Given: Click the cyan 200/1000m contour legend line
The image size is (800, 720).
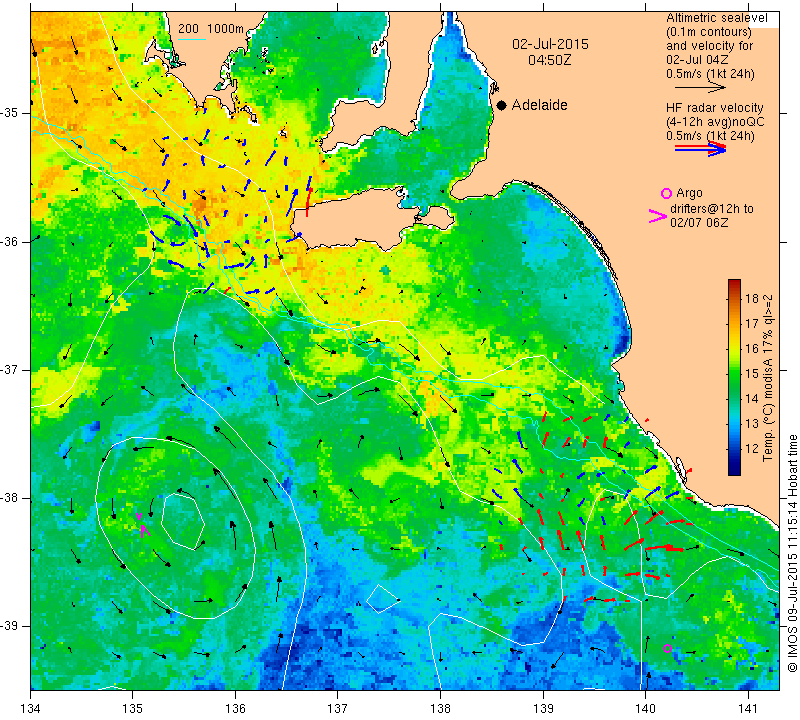Looking at the screenshot, I should click(192, 39).
